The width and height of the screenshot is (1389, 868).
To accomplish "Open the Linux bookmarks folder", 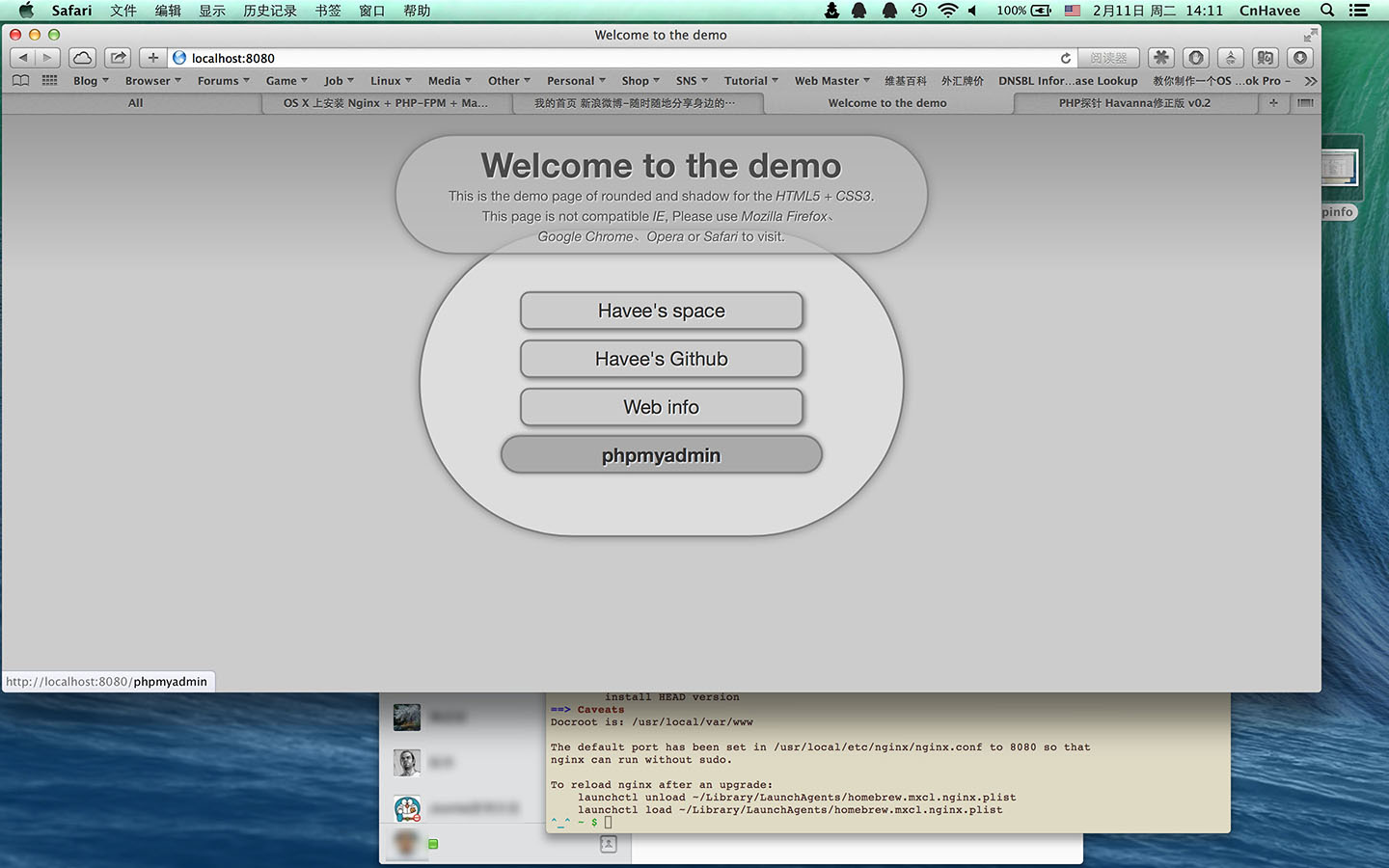I will (391, 81).
